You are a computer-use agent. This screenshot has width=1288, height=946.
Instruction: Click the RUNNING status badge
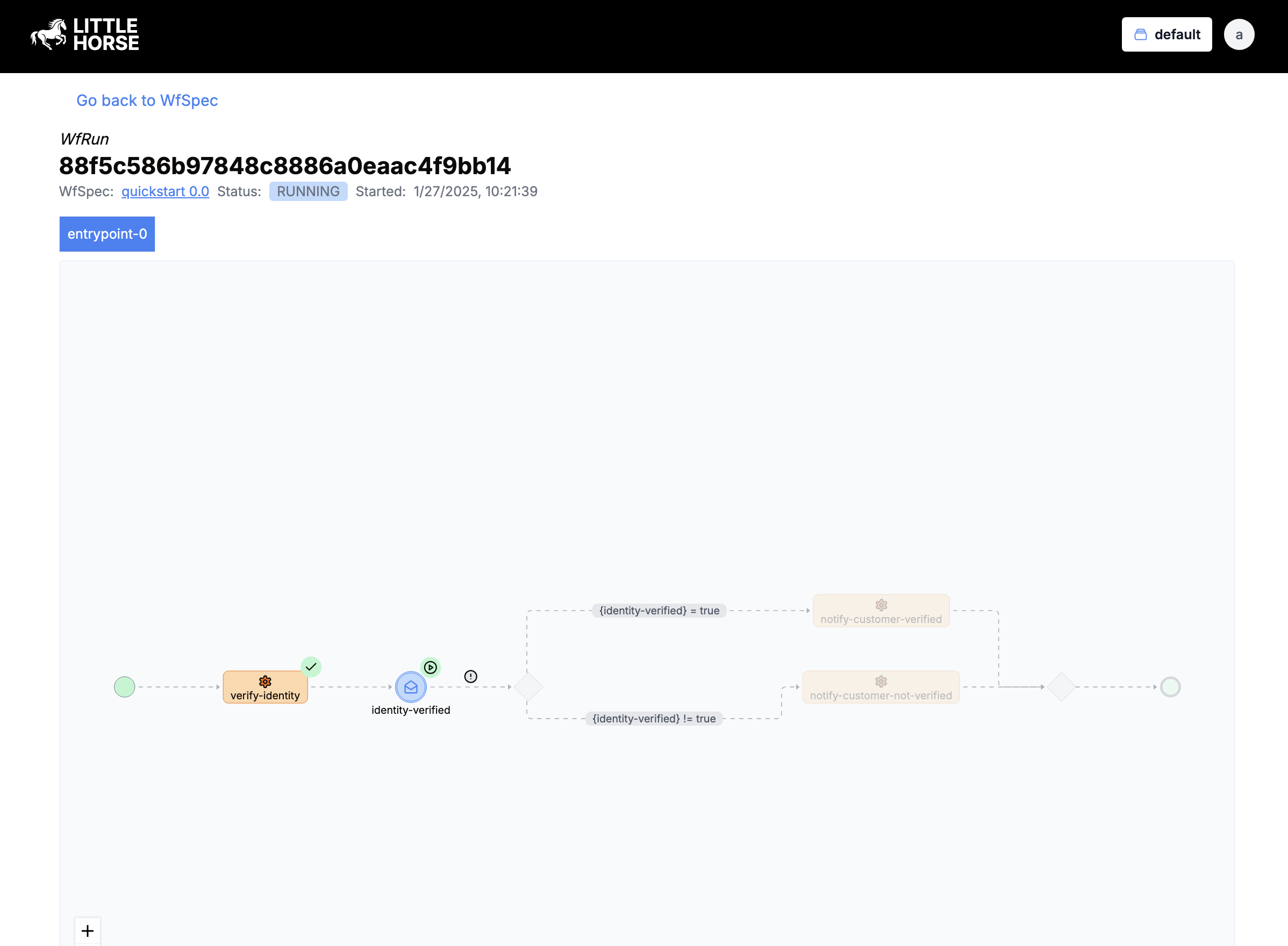(307, 191)
